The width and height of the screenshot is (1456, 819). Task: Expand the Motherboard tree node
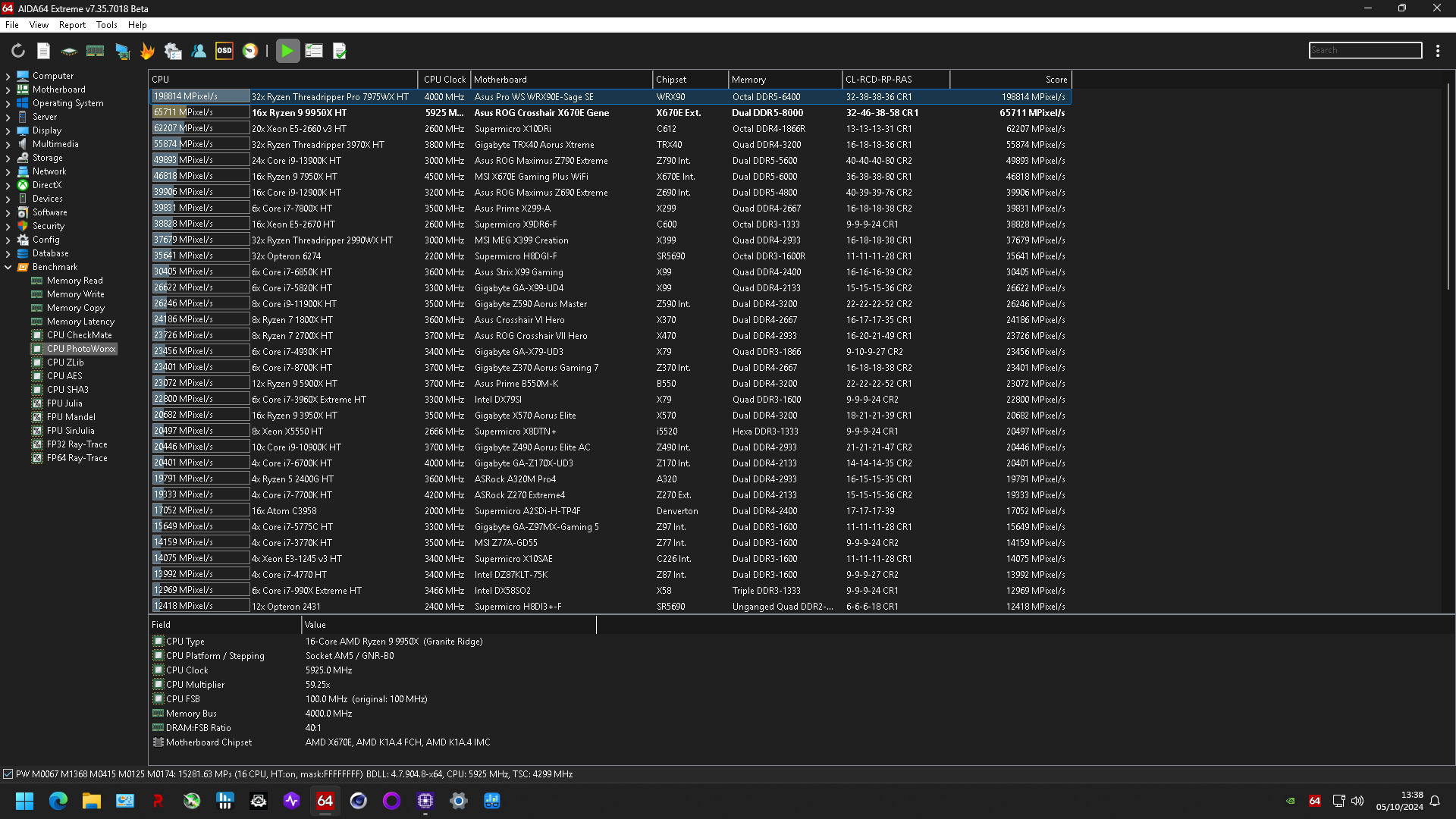8,89
